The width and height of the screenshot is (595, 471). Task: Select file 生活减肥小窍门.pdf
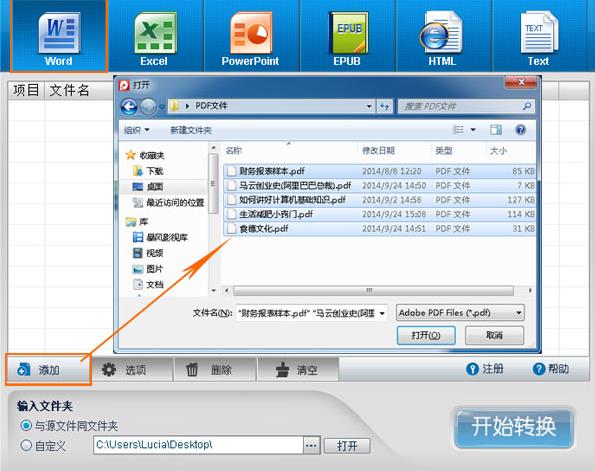tap(379, 214)
